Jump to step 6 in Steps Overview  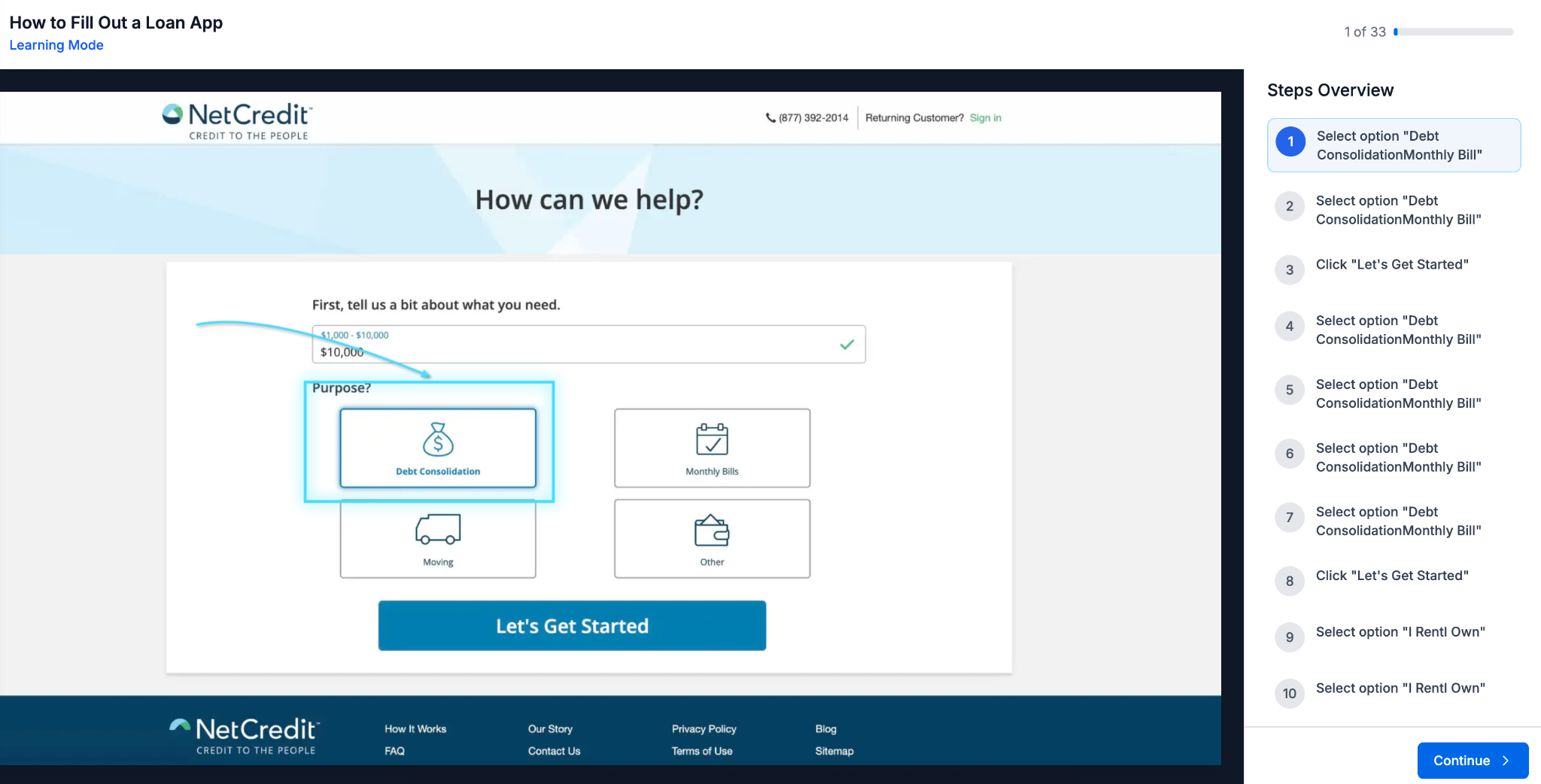click(1394, 457)
